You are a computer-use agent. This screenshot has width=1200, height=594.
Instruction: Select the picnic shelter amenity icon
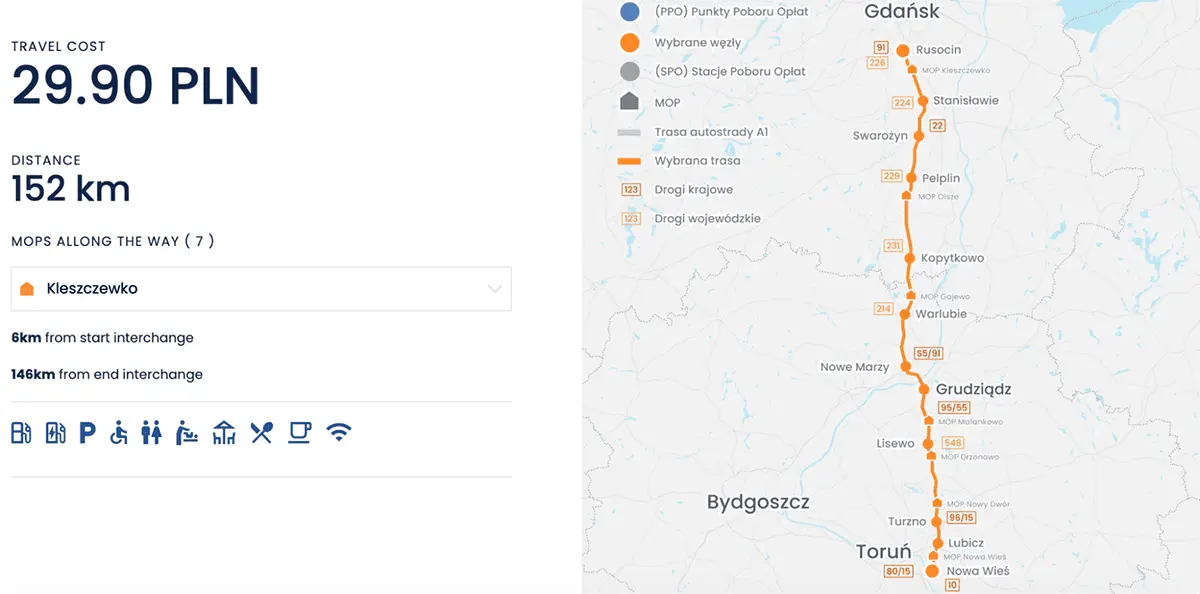[x=223, y=432]
